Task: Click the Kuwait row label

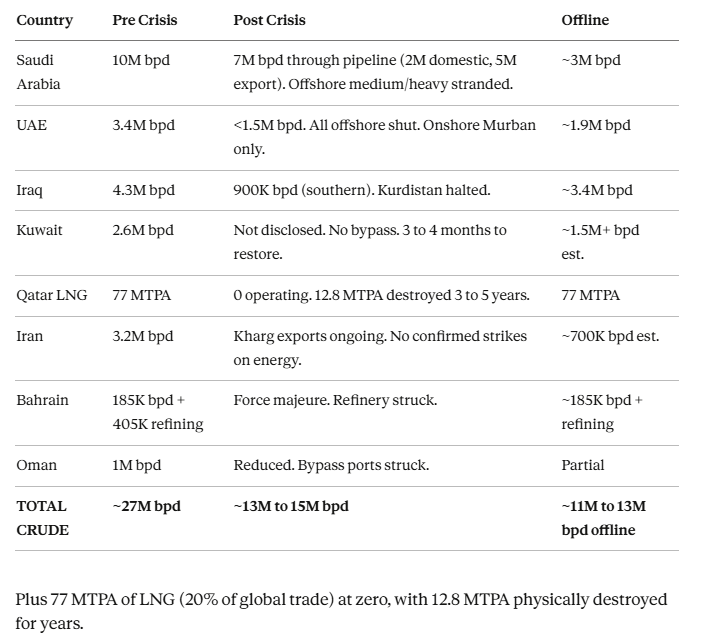Action: tap(39, 230)
